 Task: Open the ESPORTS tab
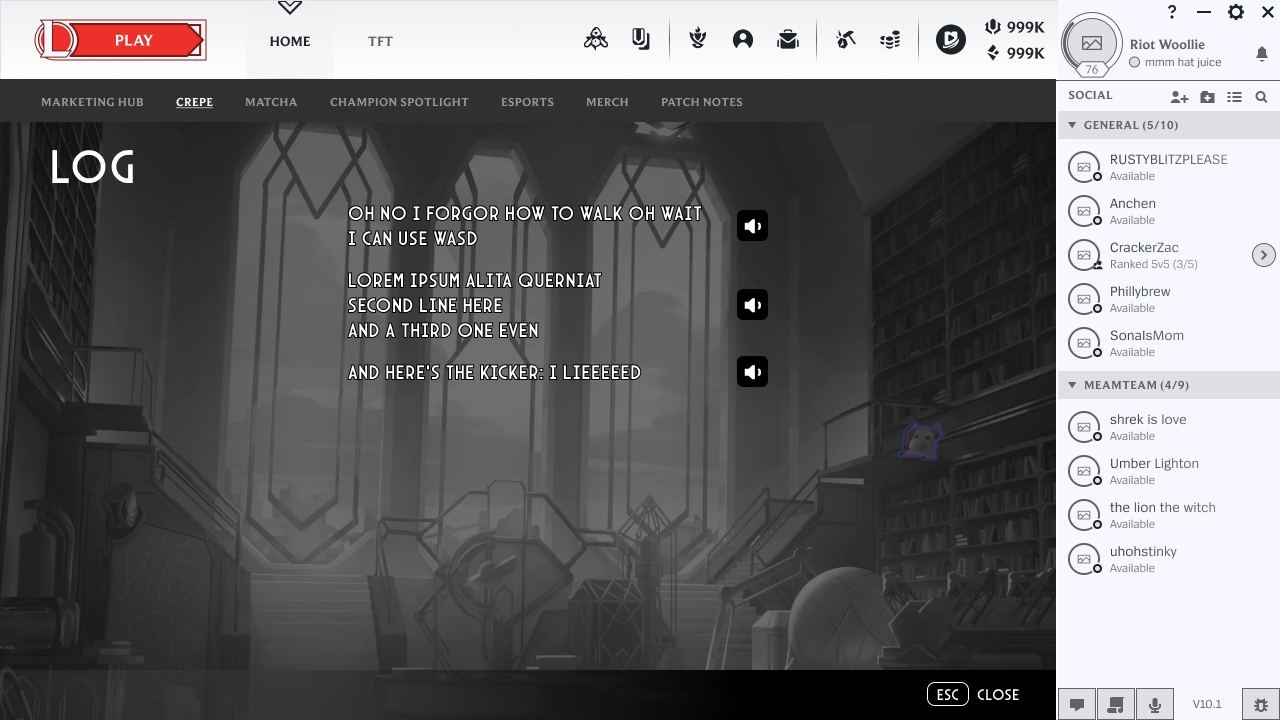(527, 102)
